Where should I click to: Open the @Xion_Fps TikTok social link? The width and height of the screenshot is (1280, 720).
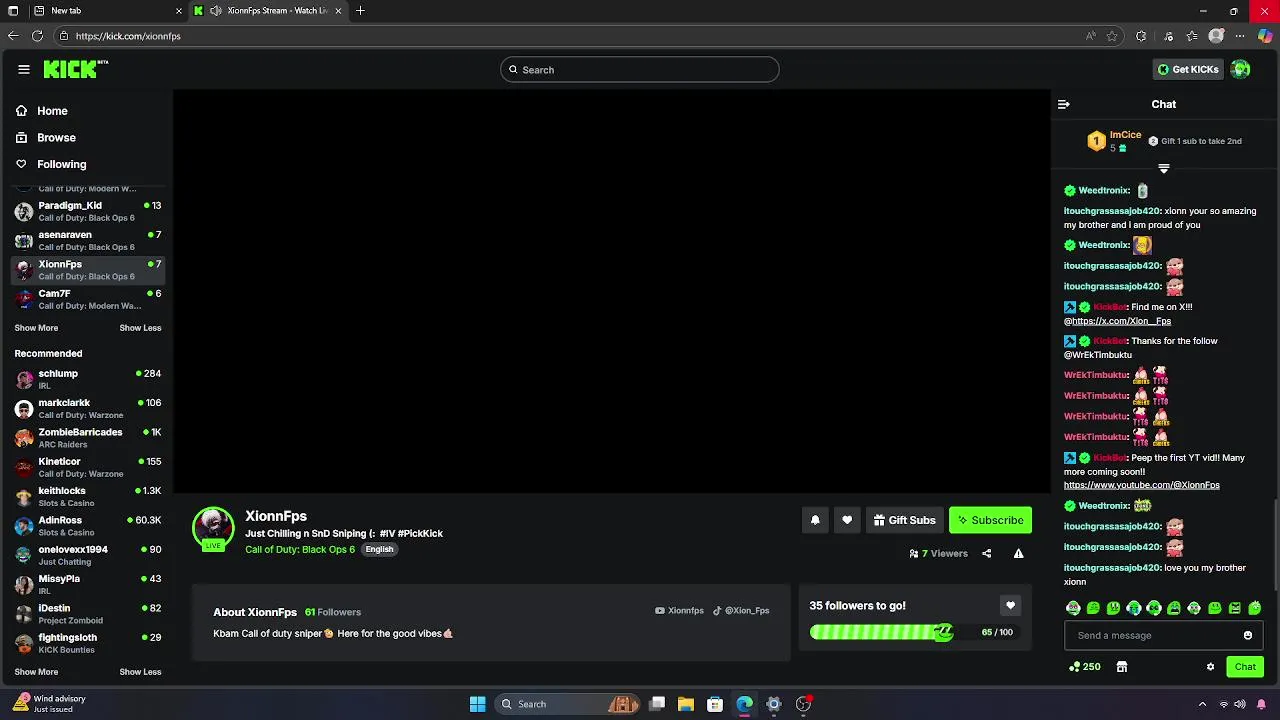[x=741, y=611]
